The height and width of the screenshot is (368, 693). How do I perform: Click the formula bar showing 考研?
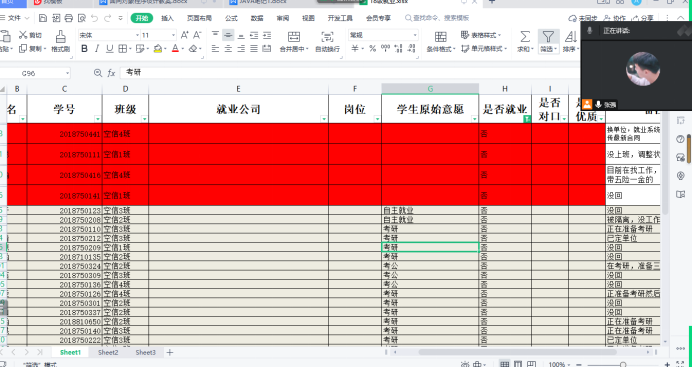coord(349,73)
